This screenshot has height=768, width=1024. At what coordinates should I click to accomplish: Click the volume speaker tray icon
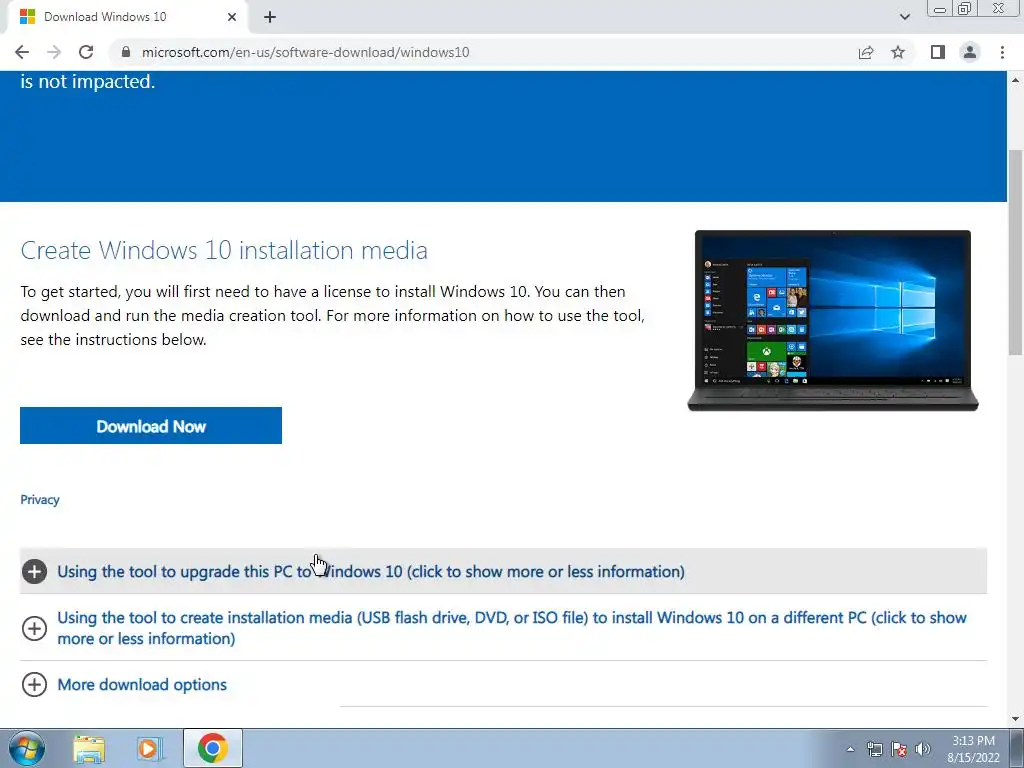coord(923,749)
